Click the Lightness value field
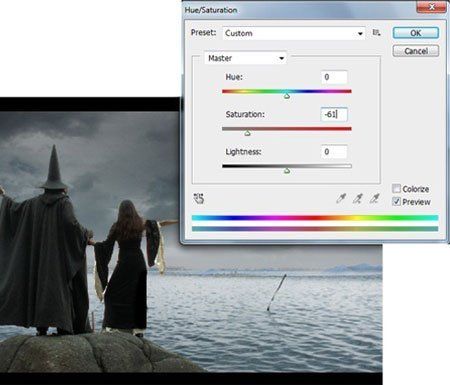Image resolution: width=450 pixels, height=385 pixels. click(x=334, y=152)
